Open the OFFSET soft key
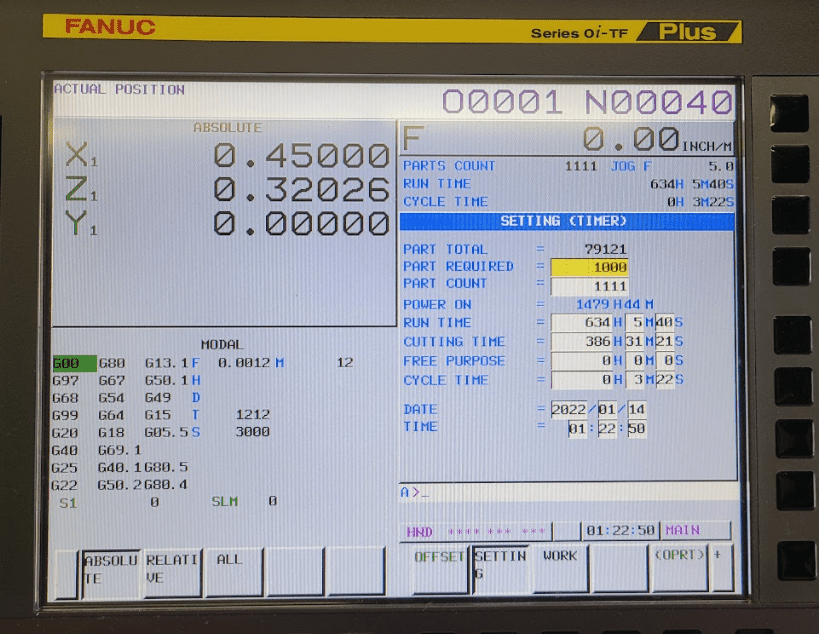This screenshot has width=819, height=634. tap(439, 570)
